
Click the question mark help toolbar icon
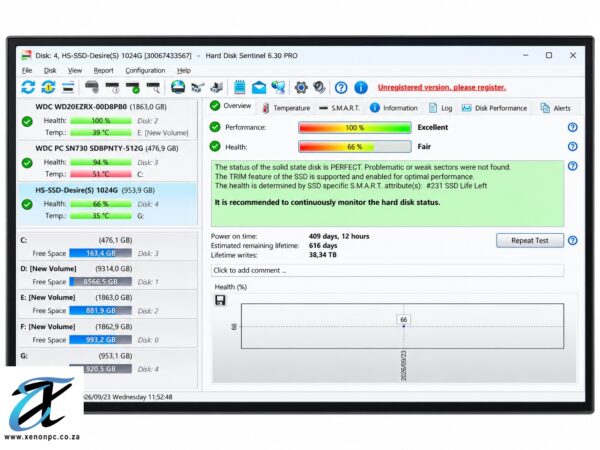341,88
